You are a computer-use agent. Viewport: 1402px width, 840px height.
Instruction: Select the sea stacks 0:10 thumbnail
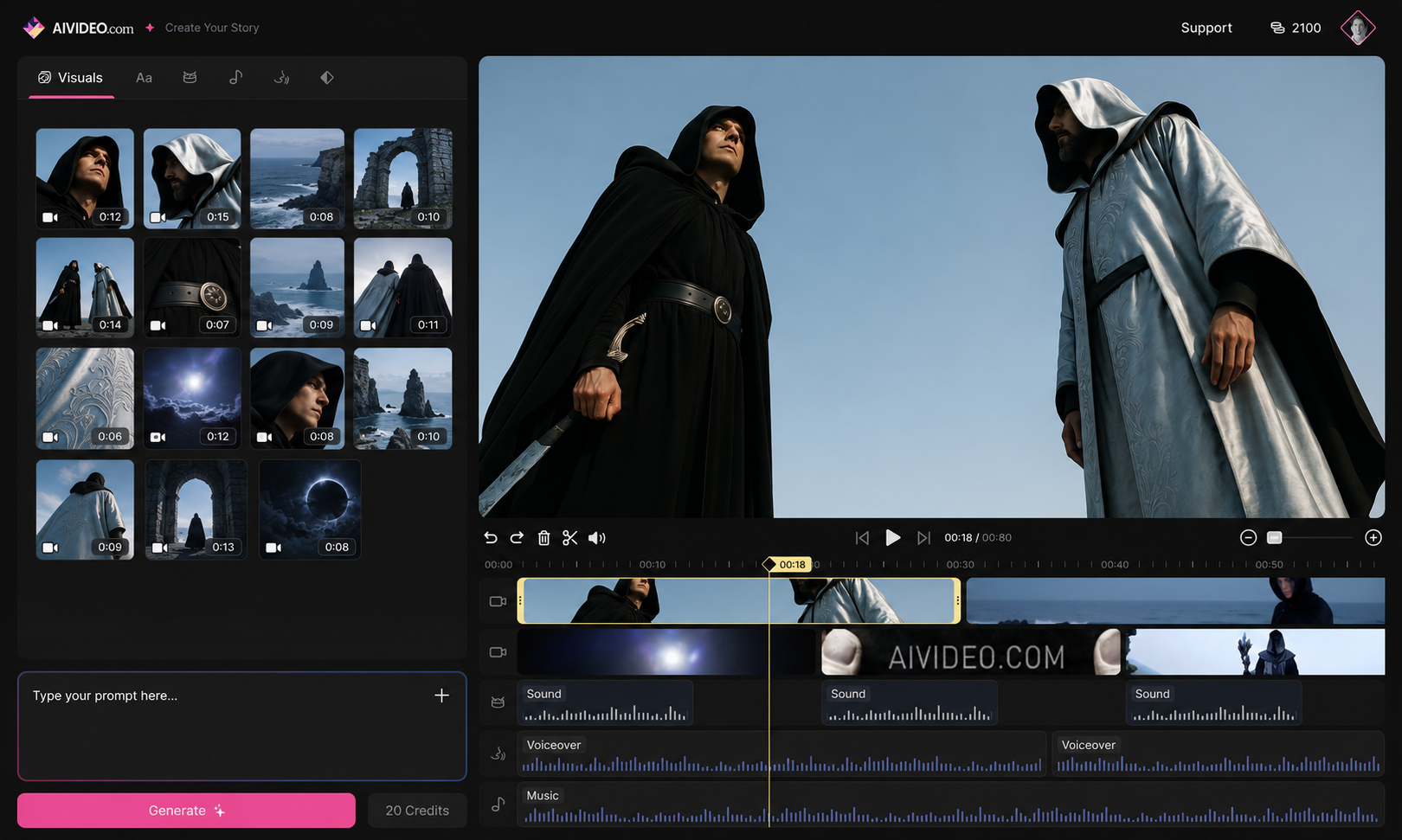(x=403, y=399)
